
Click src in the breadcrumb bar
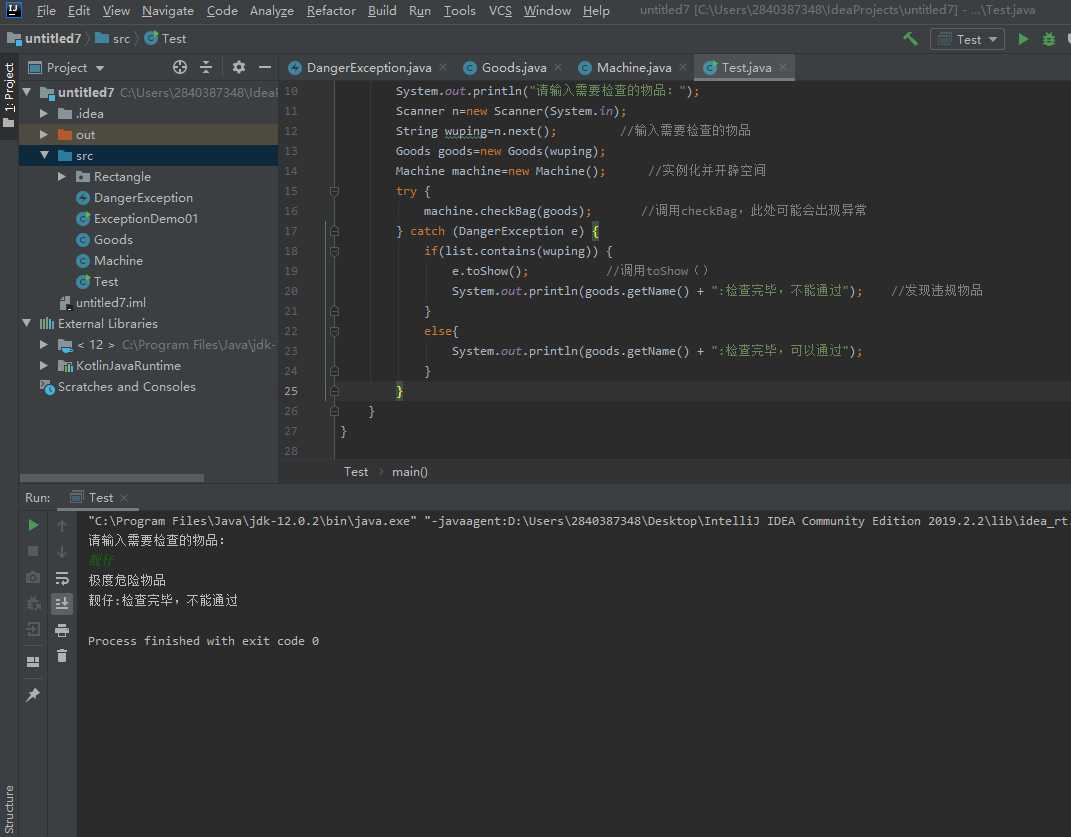tap(113, 39)
